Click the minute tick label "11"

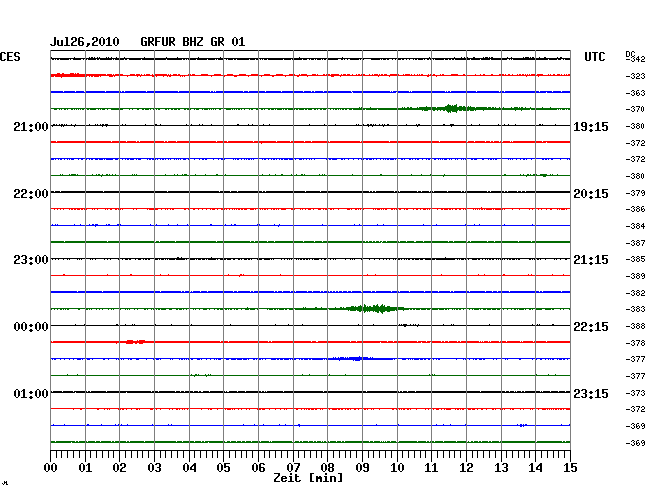(x=431, y=467)
